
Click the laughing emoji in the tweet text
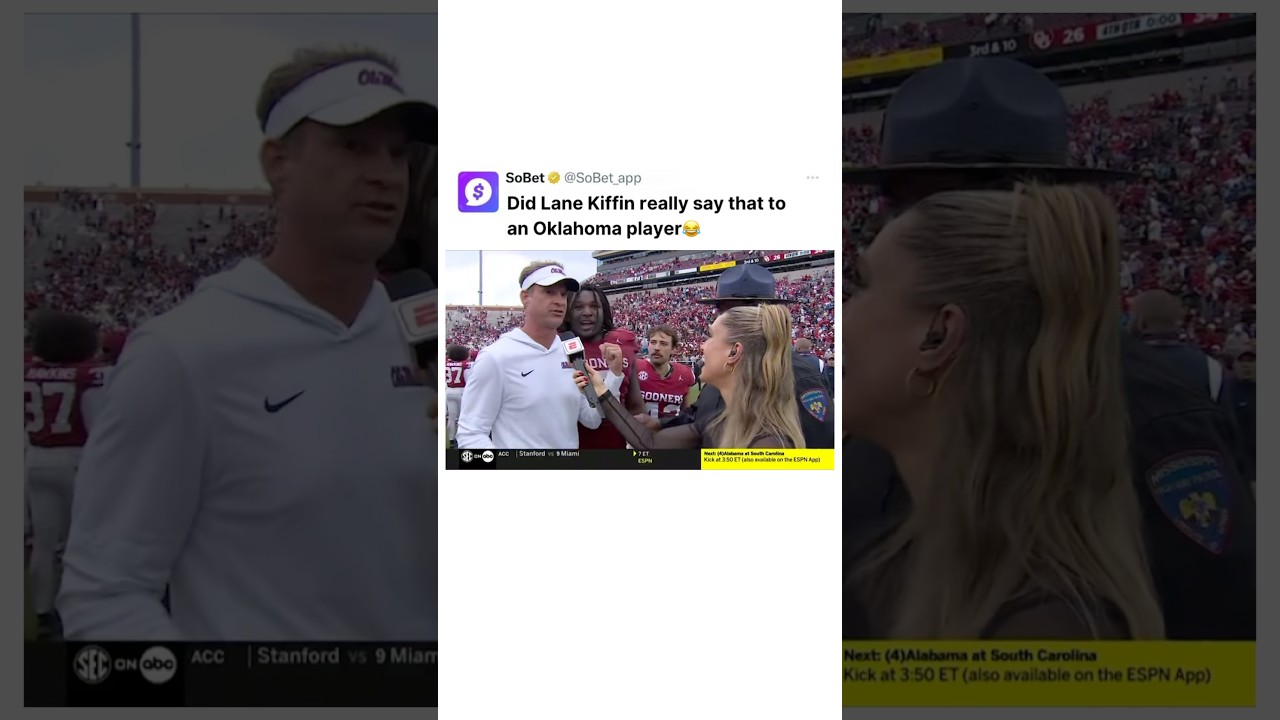point(691,229)
